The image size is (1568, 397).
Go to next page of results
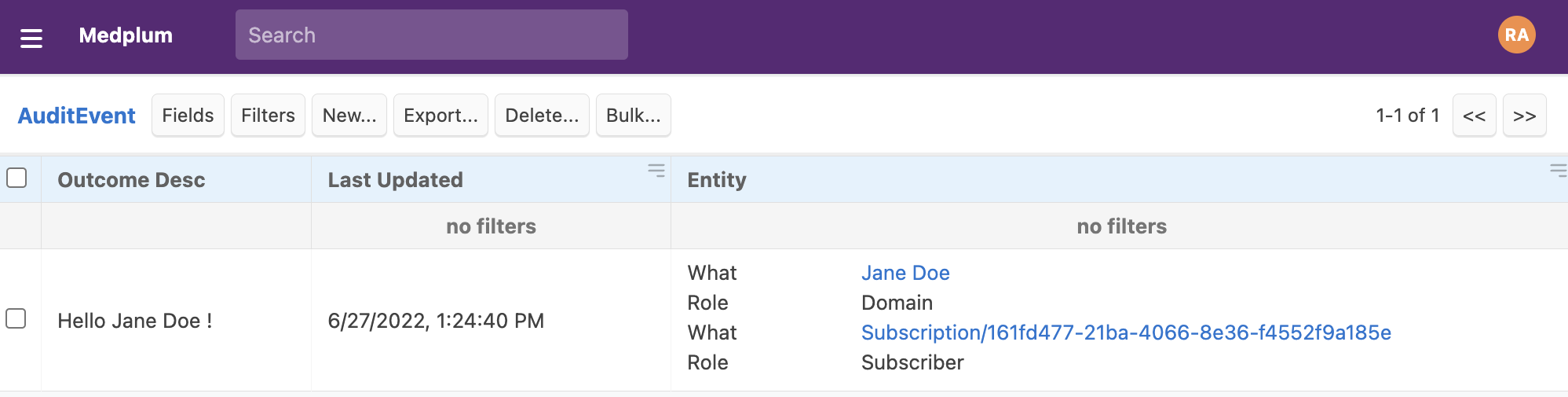pos(1524,116)
